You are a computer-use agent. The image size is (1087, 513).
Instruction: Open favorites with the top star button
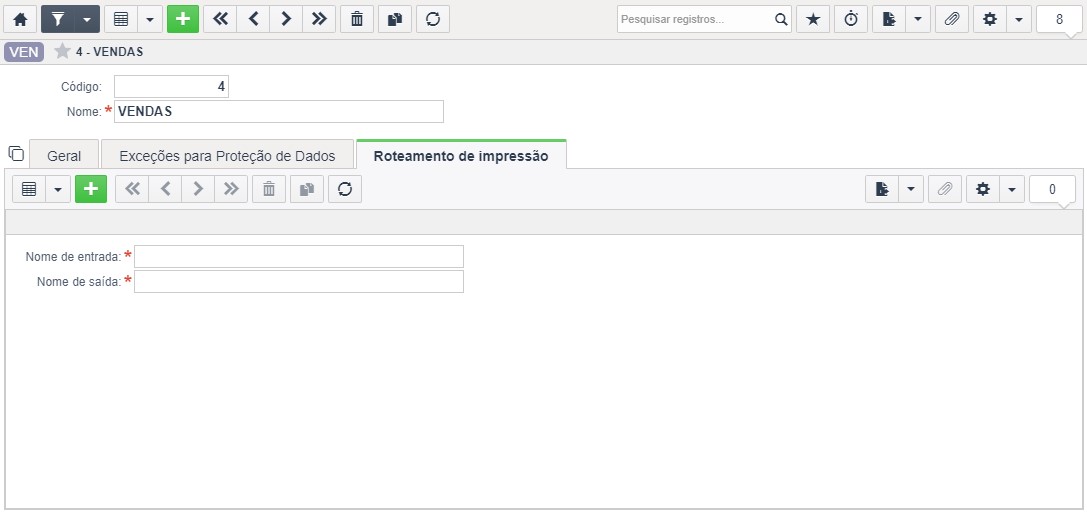coord(813,19)
